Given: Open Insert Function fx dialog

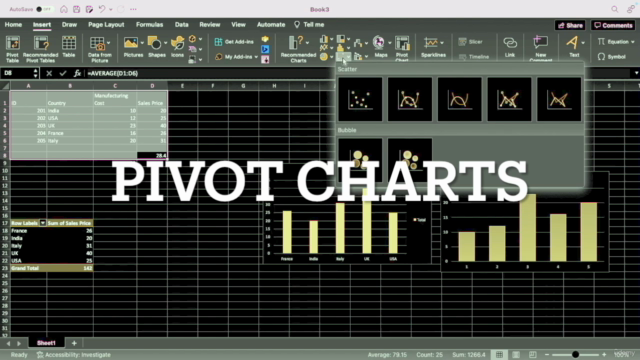Looking at the screenshot, I should point(77,73).
